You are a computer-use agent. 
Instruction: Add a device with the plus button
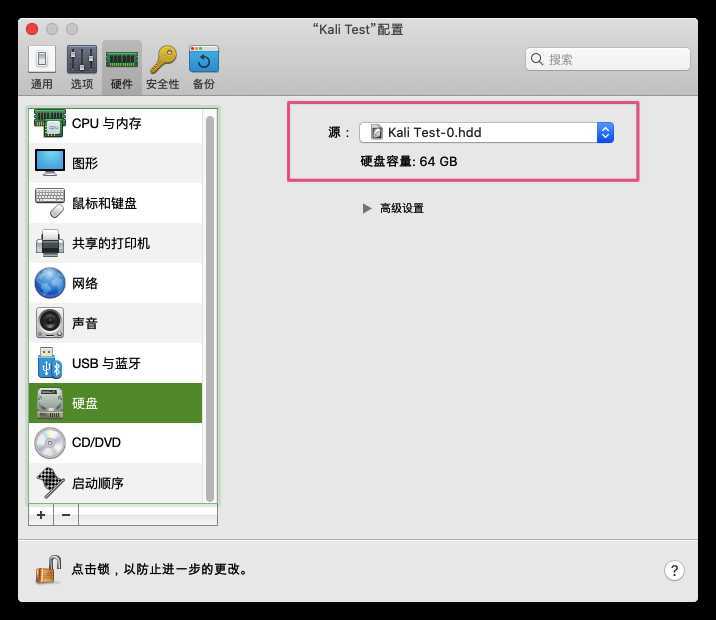click(41, 515)
